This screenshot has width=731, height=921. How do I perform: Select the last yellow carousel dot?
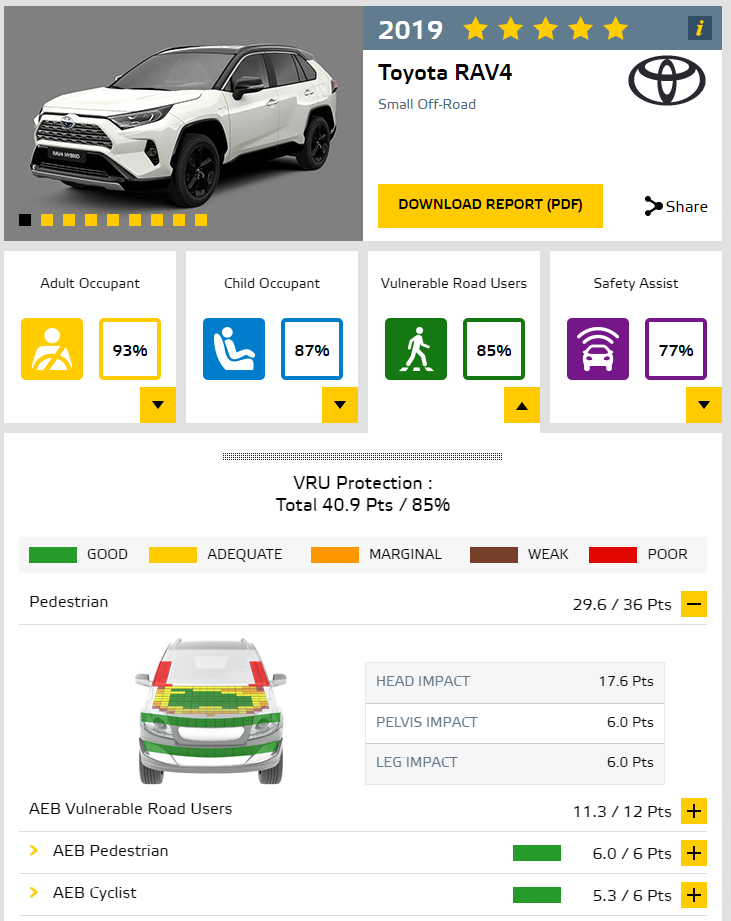[x=201, y=220]
